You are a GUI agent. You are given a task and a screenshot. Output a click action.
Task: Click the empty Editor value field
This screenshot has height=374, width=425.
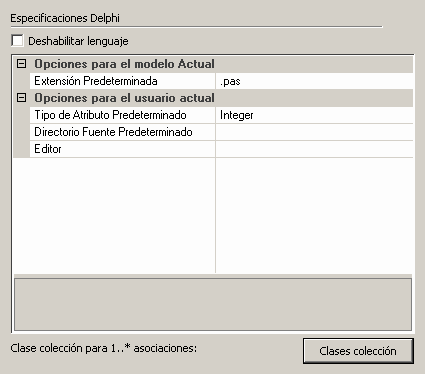(314, 149)
